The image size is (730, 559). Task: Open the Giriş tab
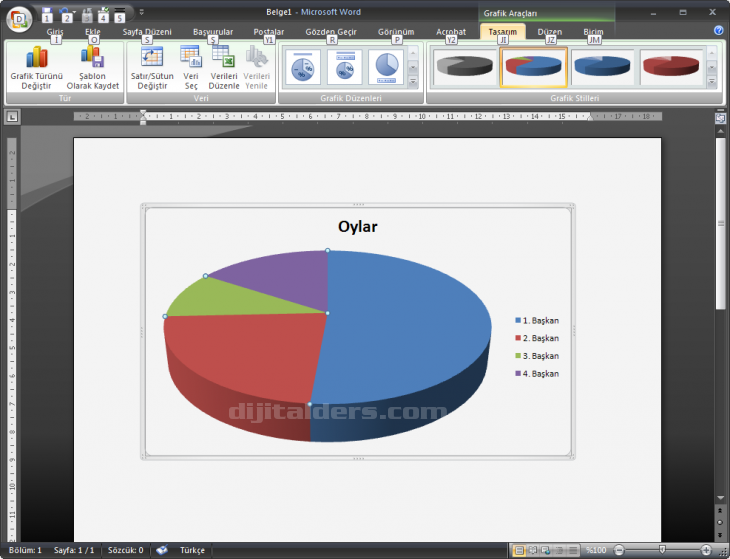coord(55,32)
